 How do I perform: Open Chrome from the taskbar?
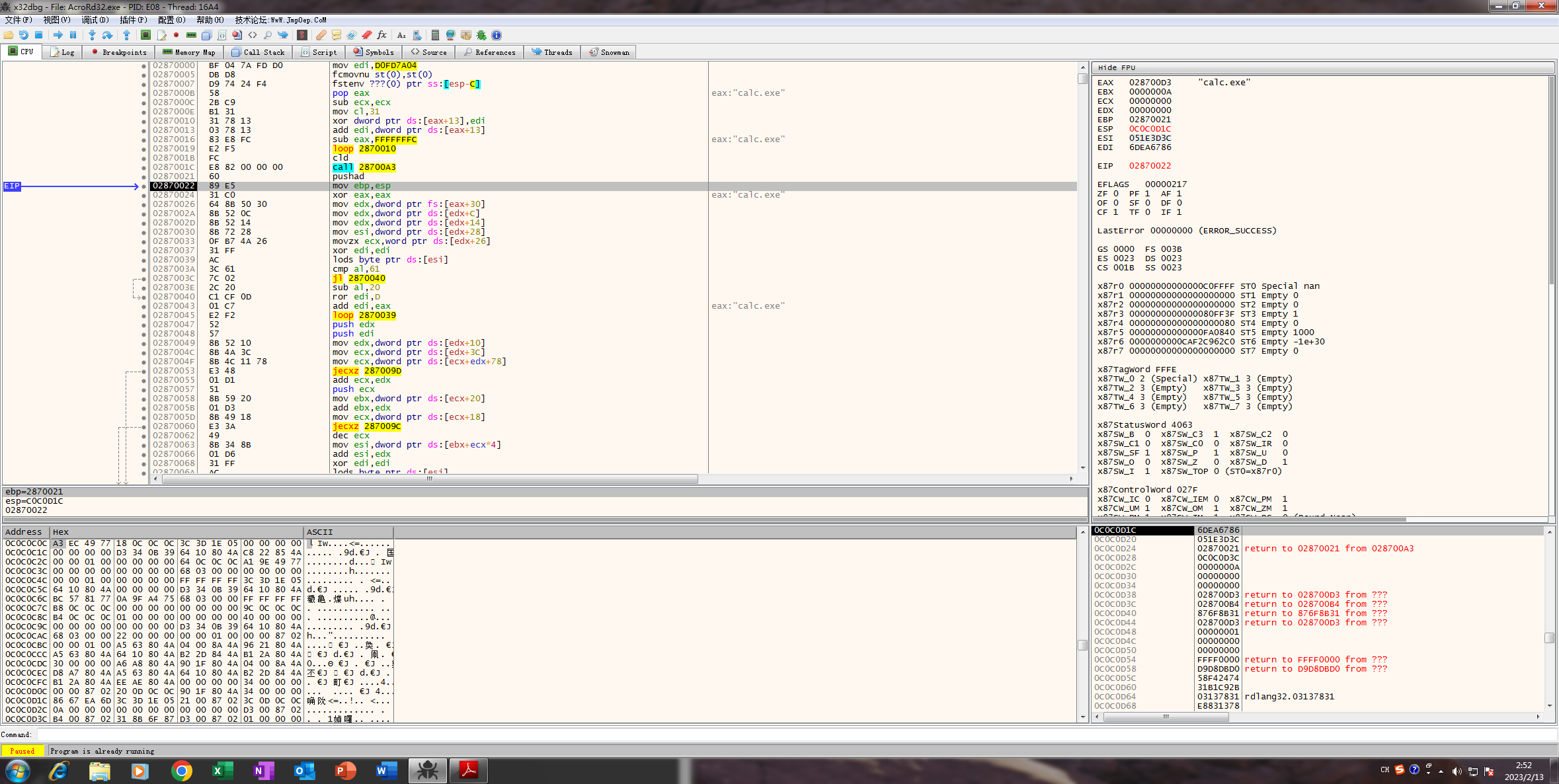click(181, 771)
